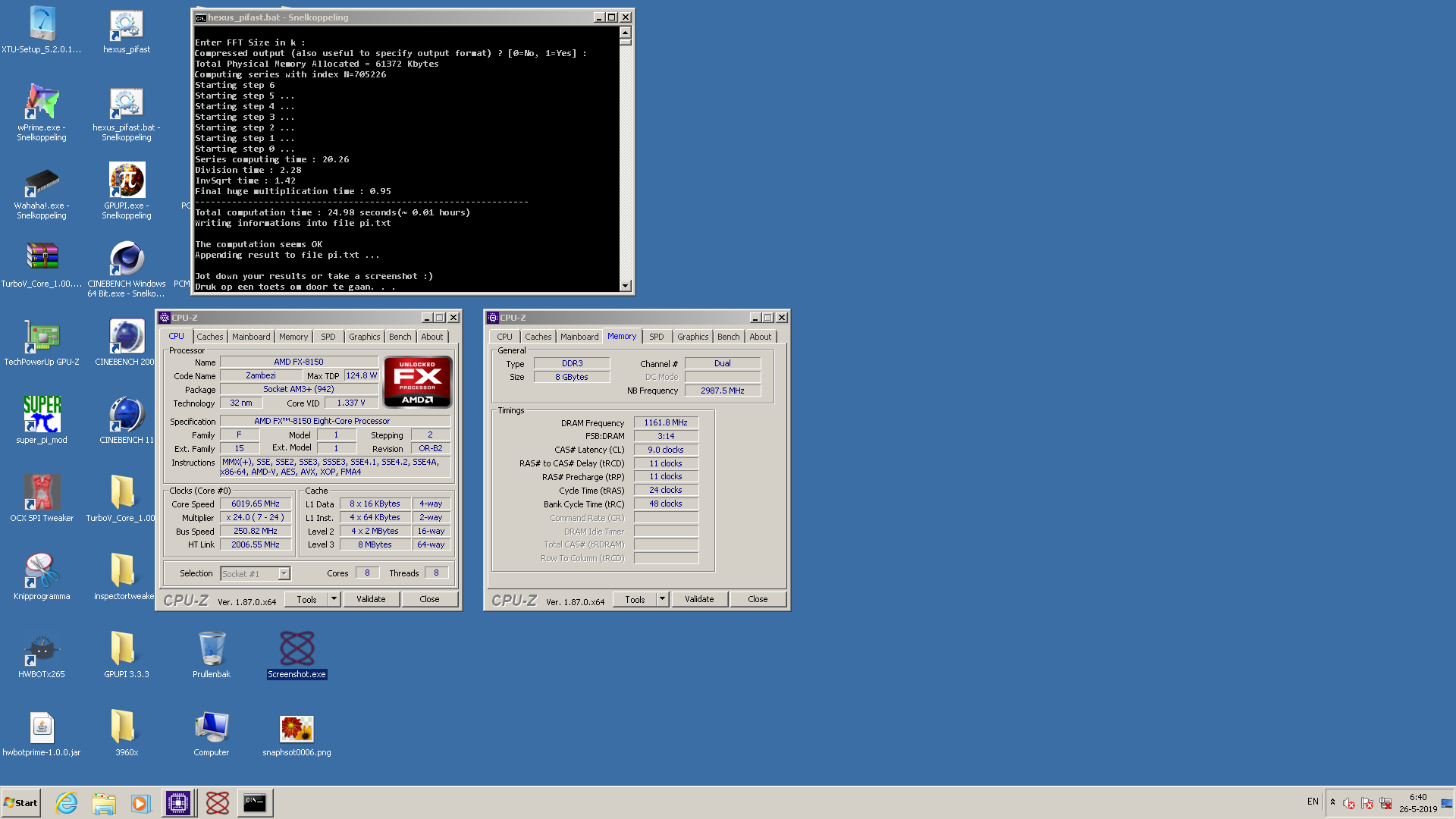Switch to CPU-Z taskbar button
This screenshot has height=819, width=1456.
pos(178,803)
